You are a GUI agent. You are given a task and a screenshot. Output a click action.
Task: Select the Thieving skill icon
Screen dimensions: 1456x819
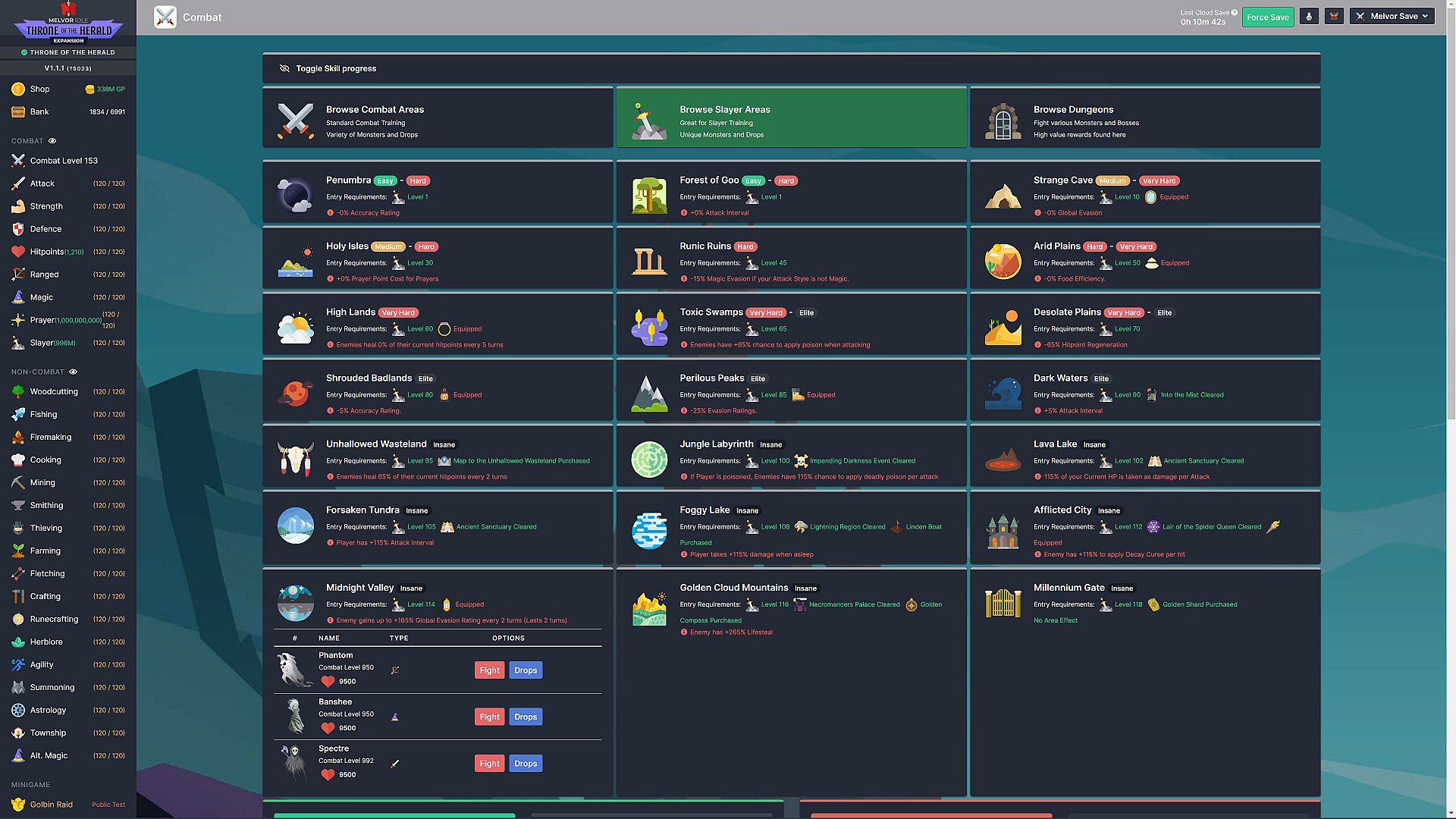[18, 529]
